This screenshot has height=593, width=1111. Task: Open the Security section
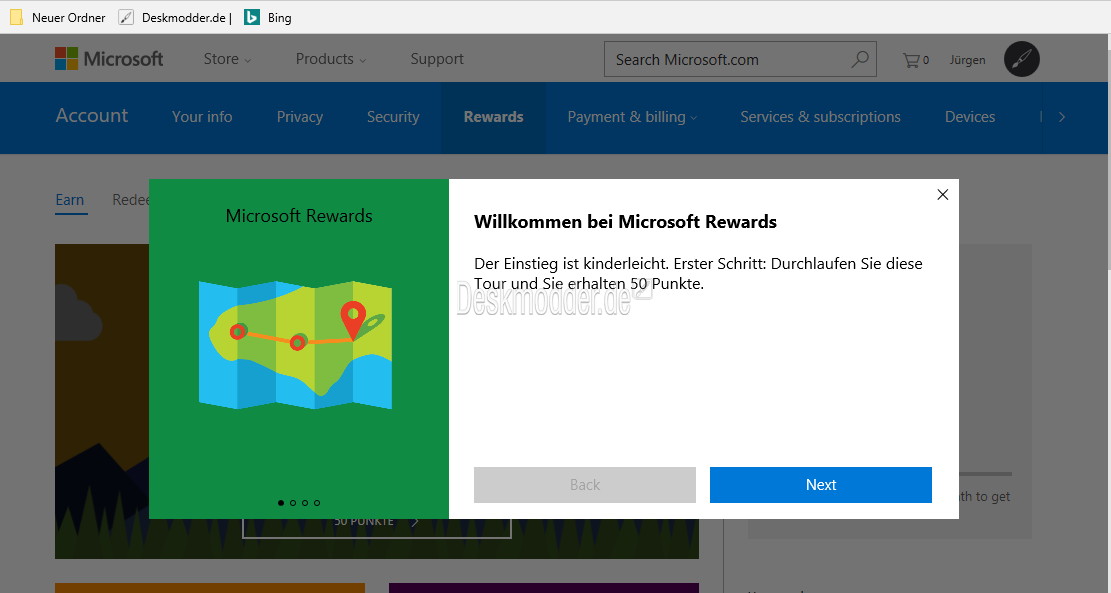click(x=393, y=117)
